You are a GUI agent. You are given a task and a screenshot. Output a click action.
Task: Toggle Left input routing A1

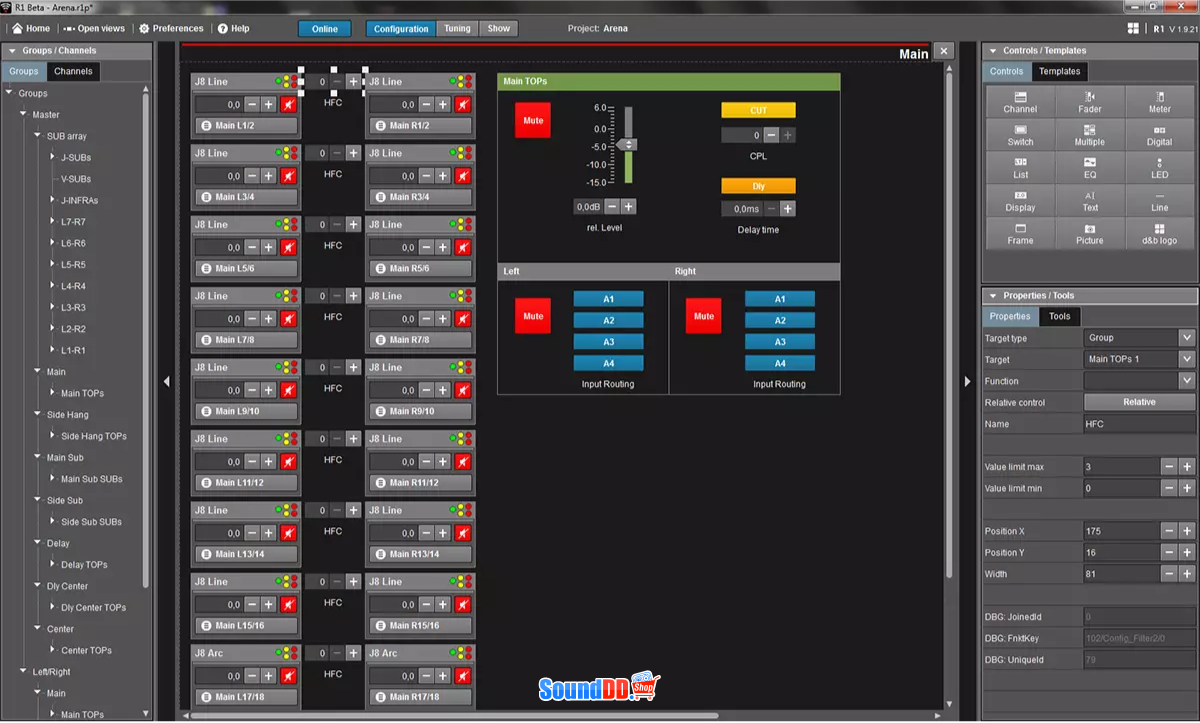click(608, 299)
